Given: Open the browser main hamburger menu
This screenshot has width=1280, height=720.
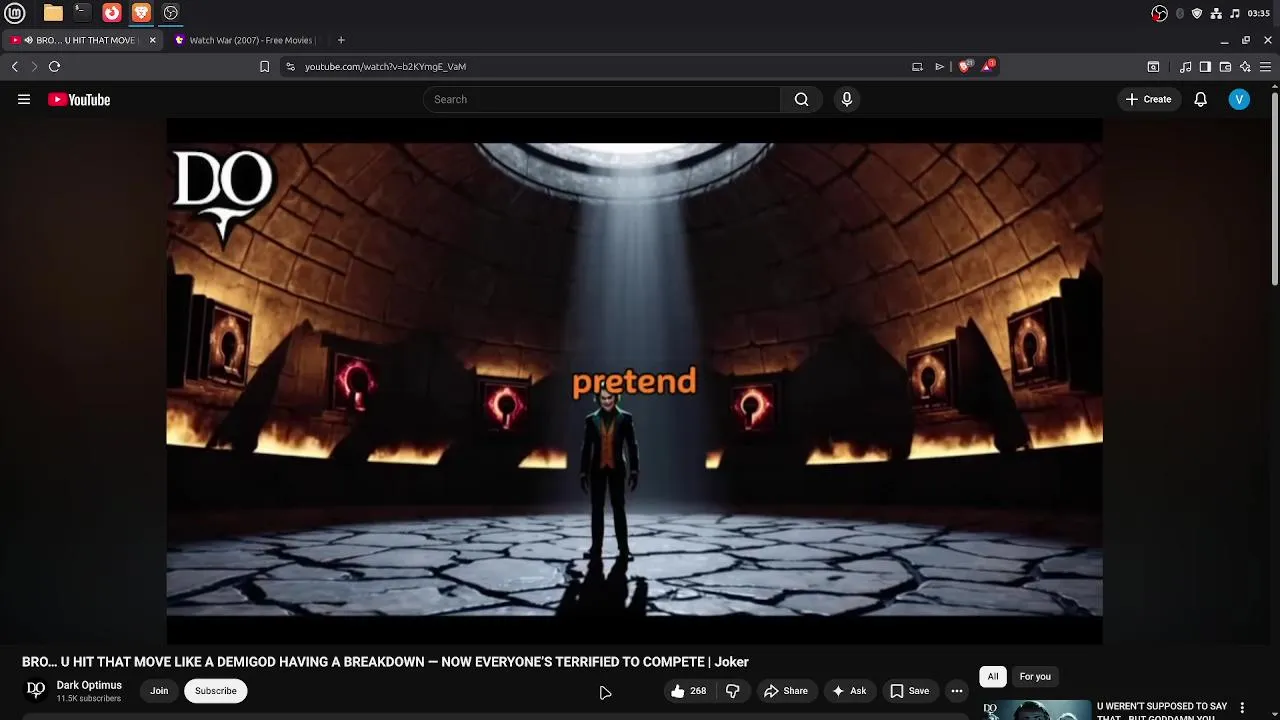Looking at the screenshot, I should [x=1266, y=66].
